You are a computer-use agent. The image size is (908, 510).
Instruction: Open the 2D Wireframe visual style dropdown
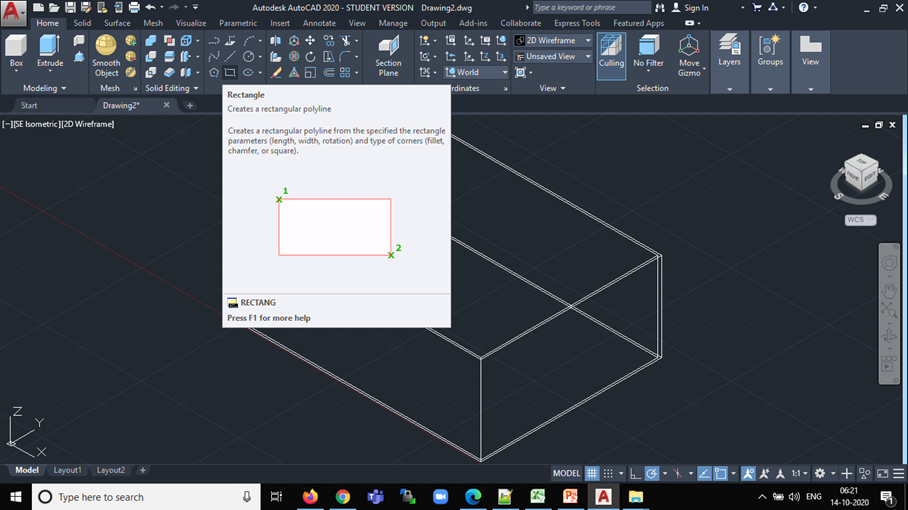[x=553, y=41]
